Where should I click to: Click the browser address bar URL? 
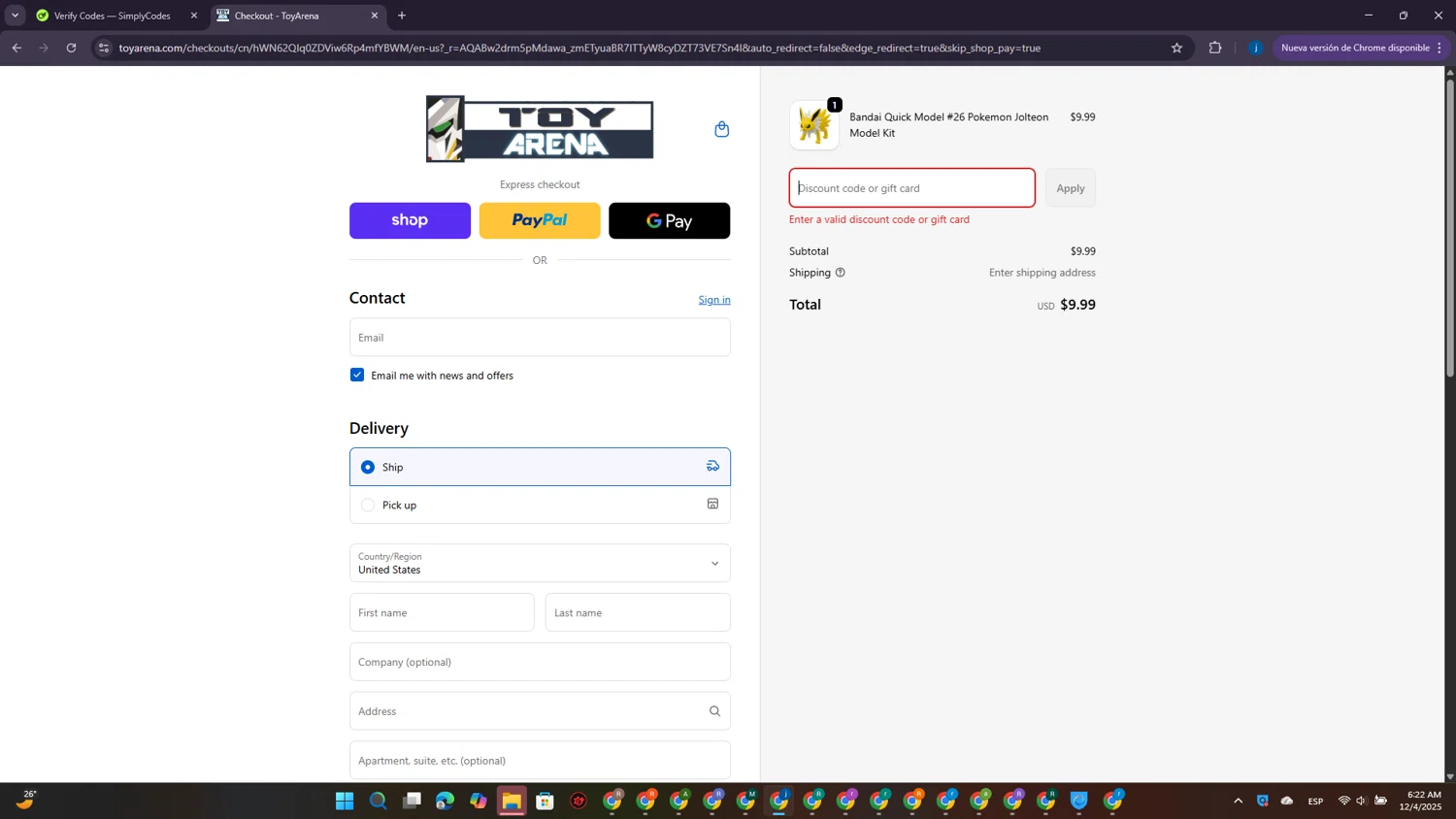tap(579, 48)
